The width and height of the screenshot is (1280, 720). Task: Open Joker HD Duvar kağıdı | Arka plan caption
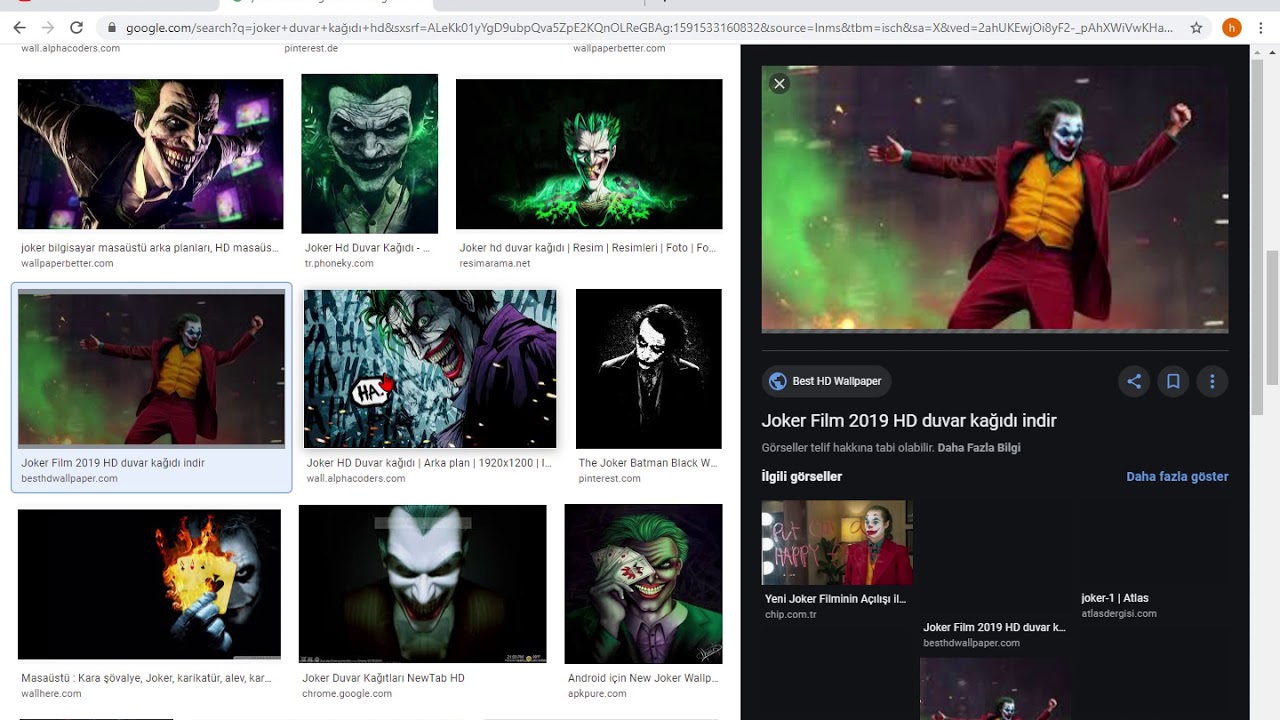pyautogui.click(x=429, y=463)
